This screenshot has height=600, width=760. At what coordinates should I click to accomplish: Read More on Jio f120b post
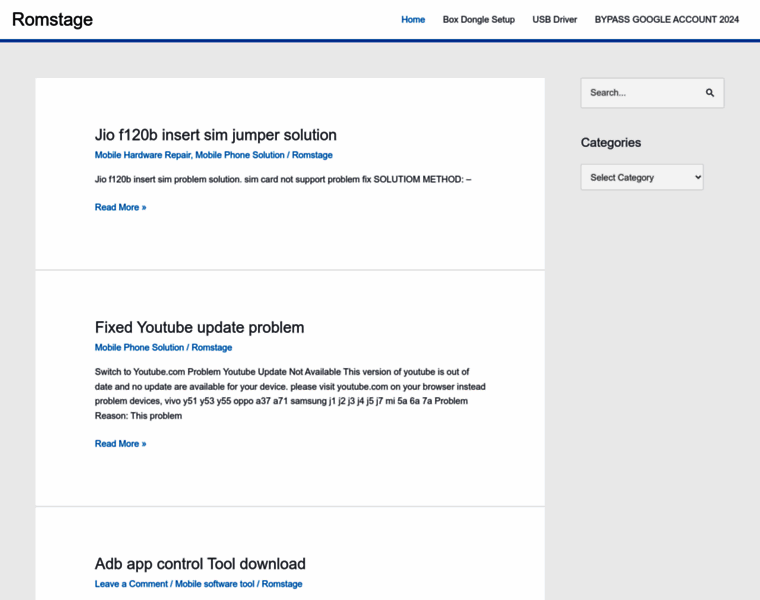[x=120, y=207]
